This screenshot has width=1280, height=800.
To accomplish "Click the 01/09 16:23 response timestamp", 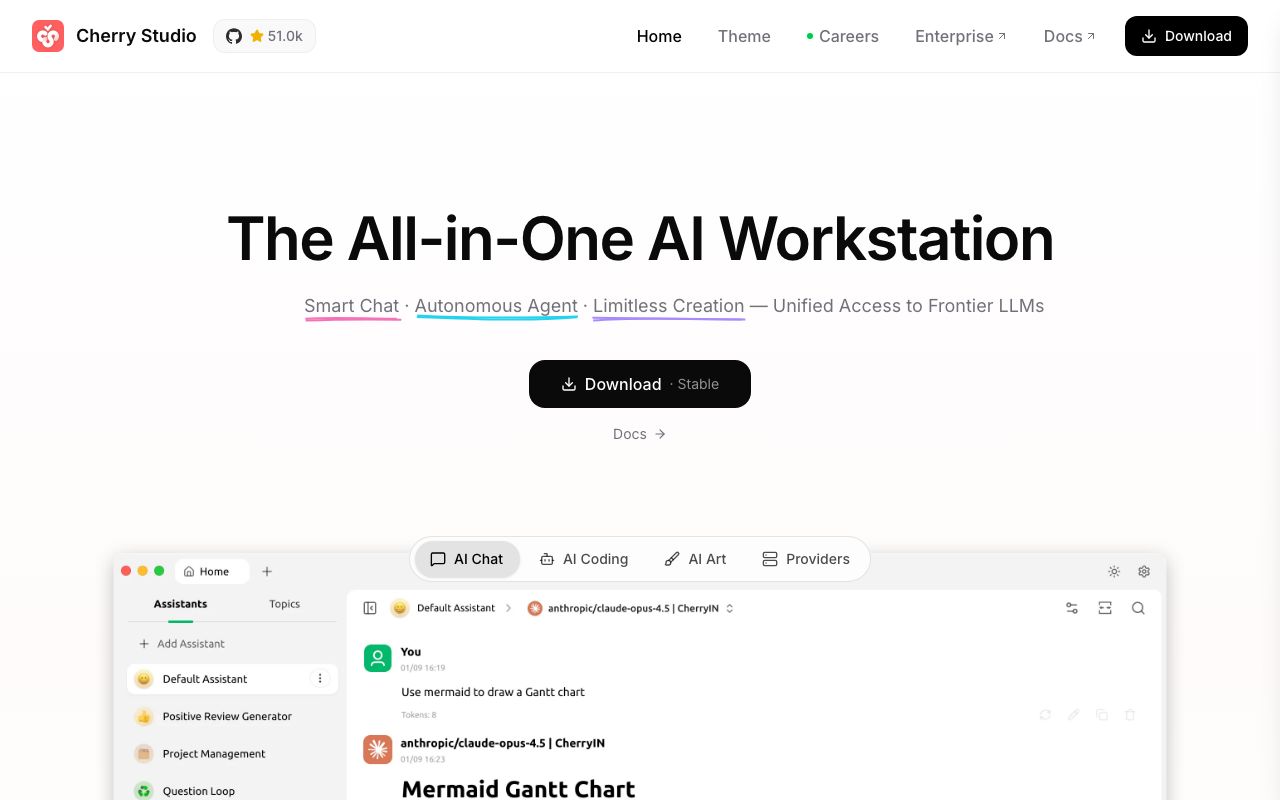I will pos(423,759).
